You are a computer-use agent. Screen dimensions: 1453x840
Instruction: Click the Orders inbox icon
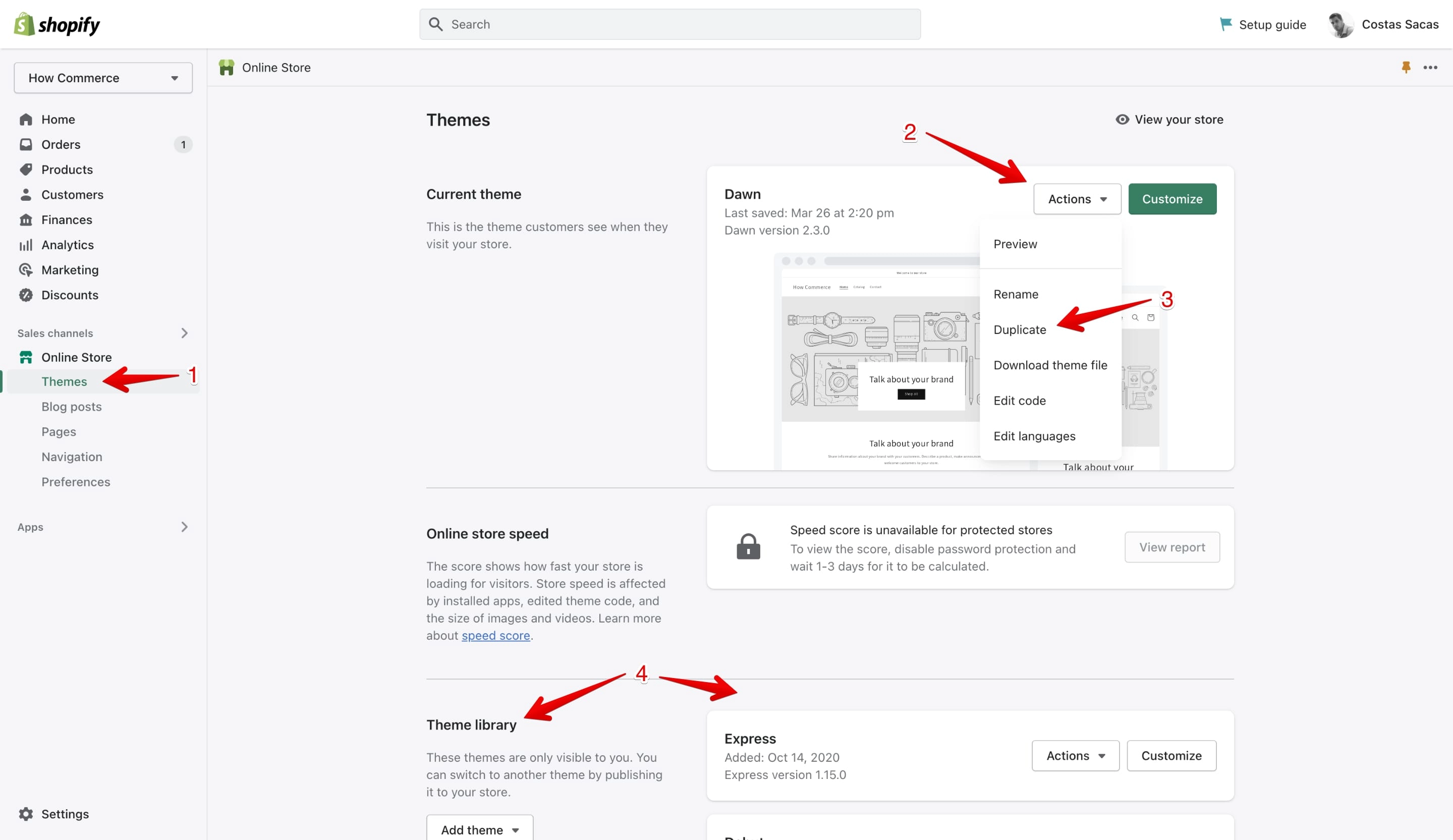point(26,144)
